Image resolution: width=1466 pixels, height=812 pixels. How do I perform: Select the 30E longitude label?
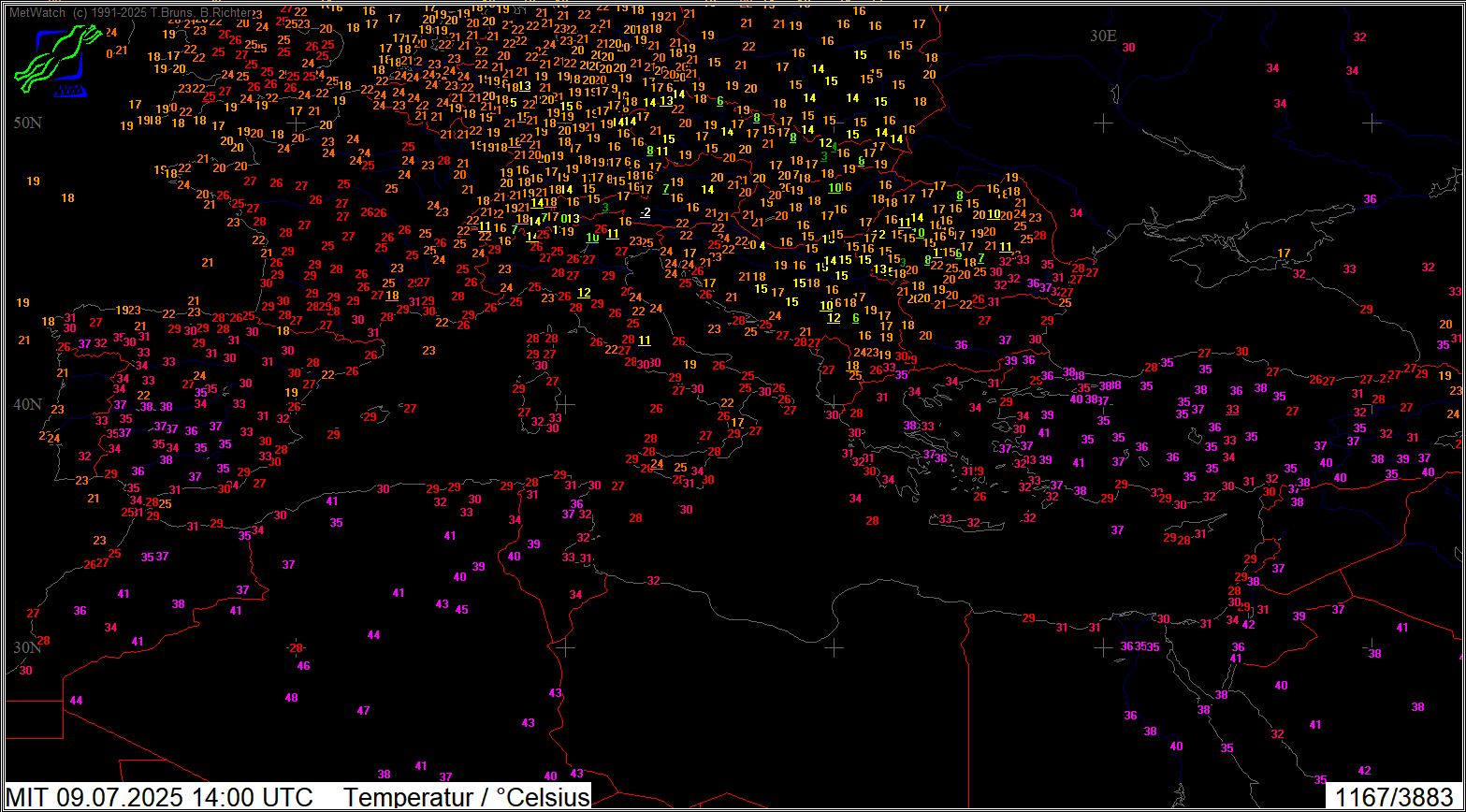click(1104, 36)
